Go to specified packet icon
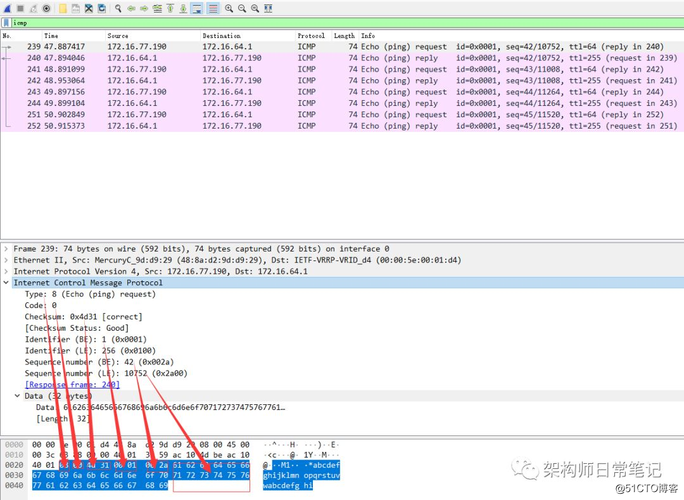Screen dimensions: 684x500 (x=157, y=8)
